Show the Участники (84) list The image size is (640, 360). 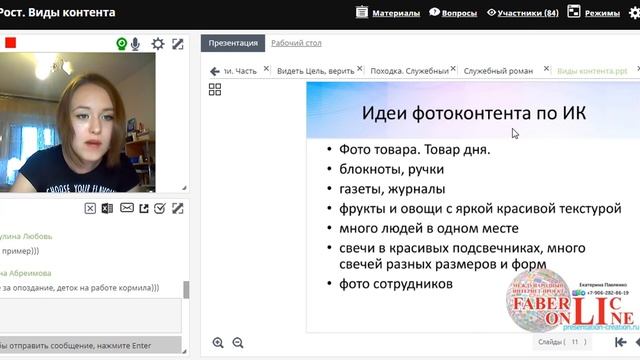click(528, 13)
